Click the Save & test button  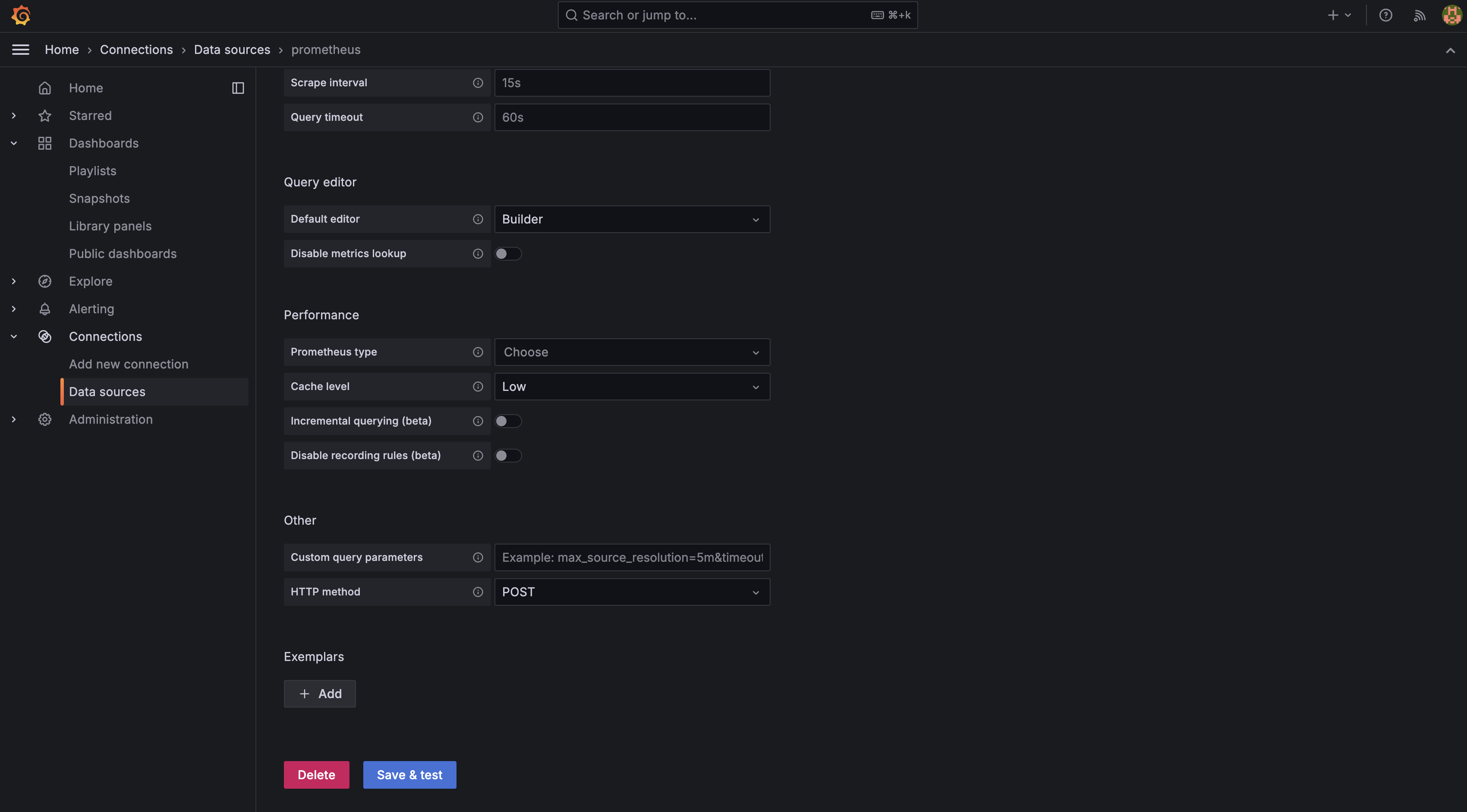pos(409,774)
